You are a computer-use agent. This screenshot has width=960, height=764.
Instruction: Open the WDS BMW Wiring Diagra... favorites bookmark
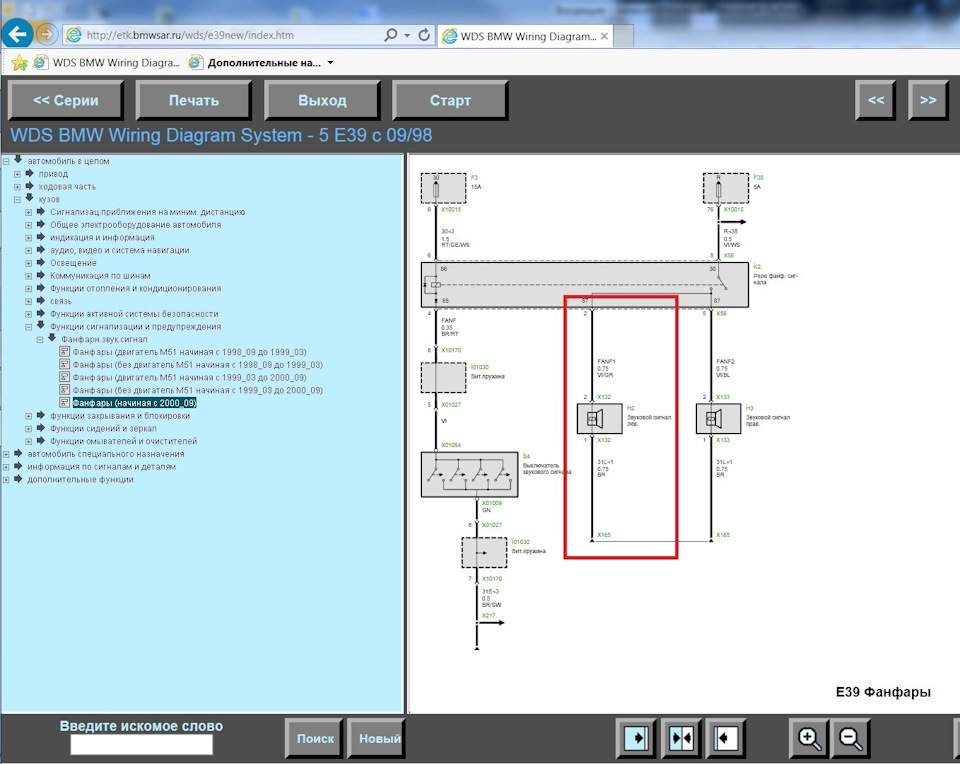point(108,62)
